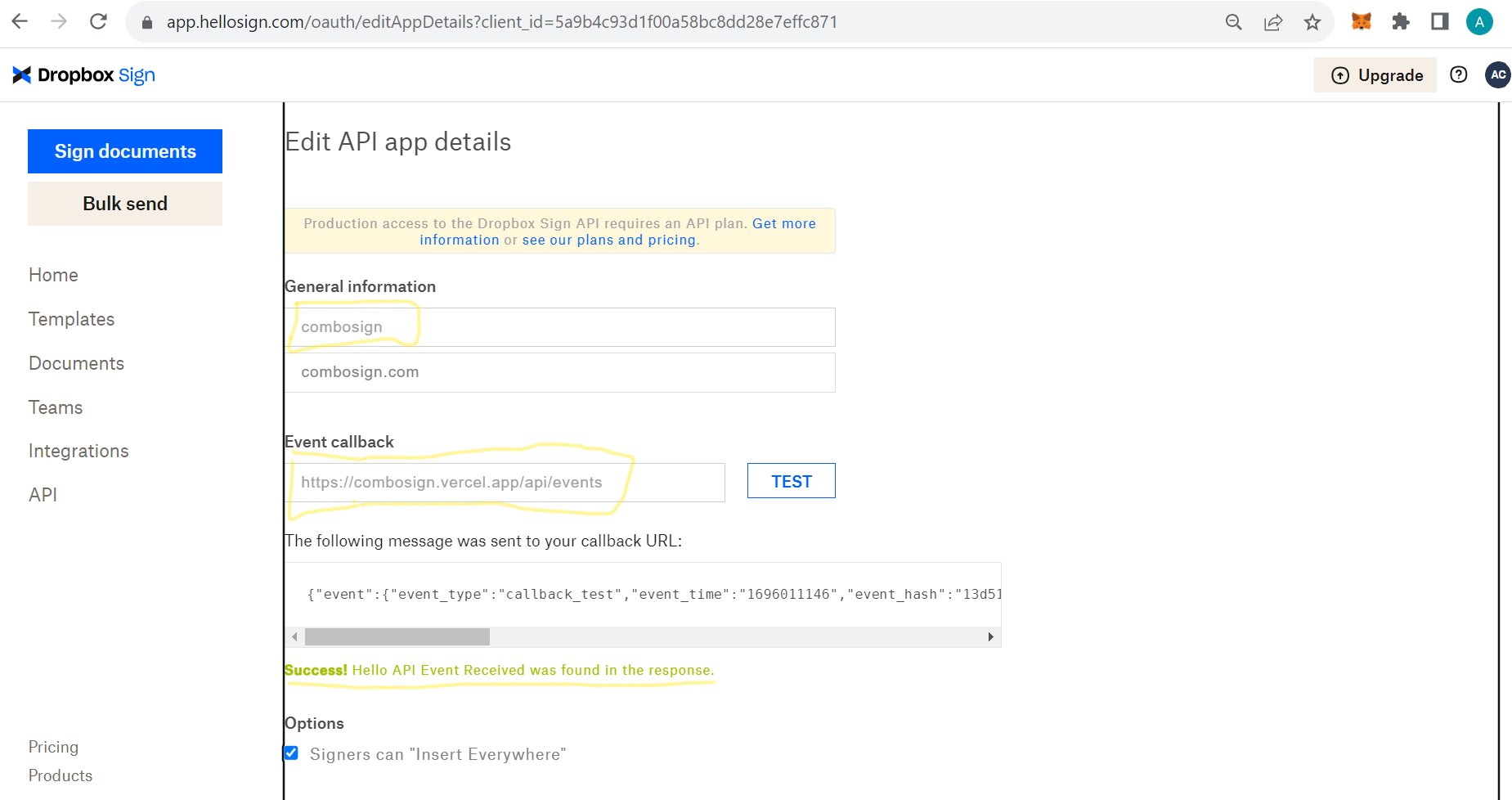Viewport: 1512px width, 800px height.
Task: Follow the see our plans and pricing link
Action: pos(609,240)
